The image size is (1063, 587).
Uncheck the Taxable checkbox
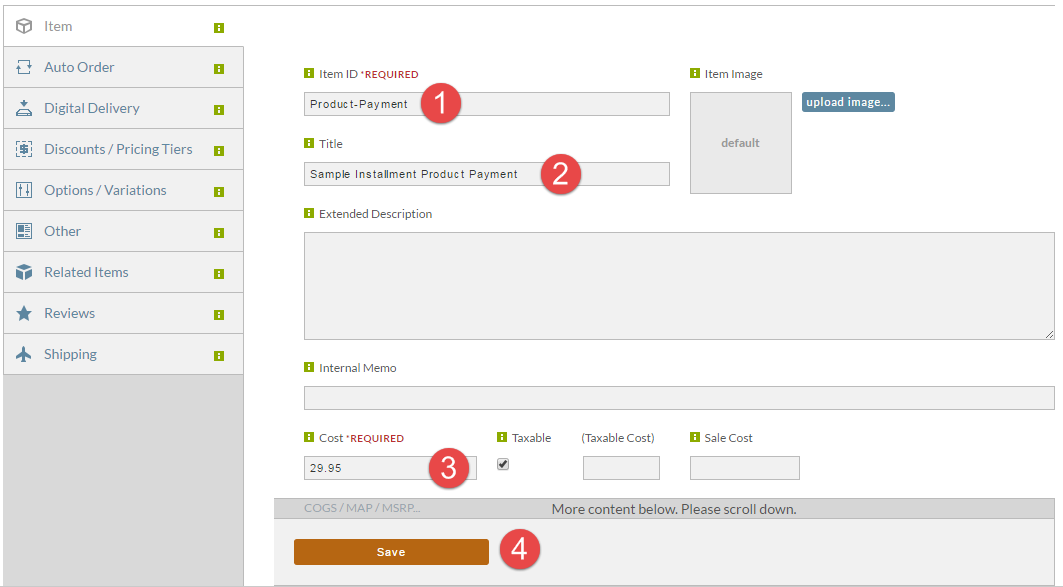503,464
